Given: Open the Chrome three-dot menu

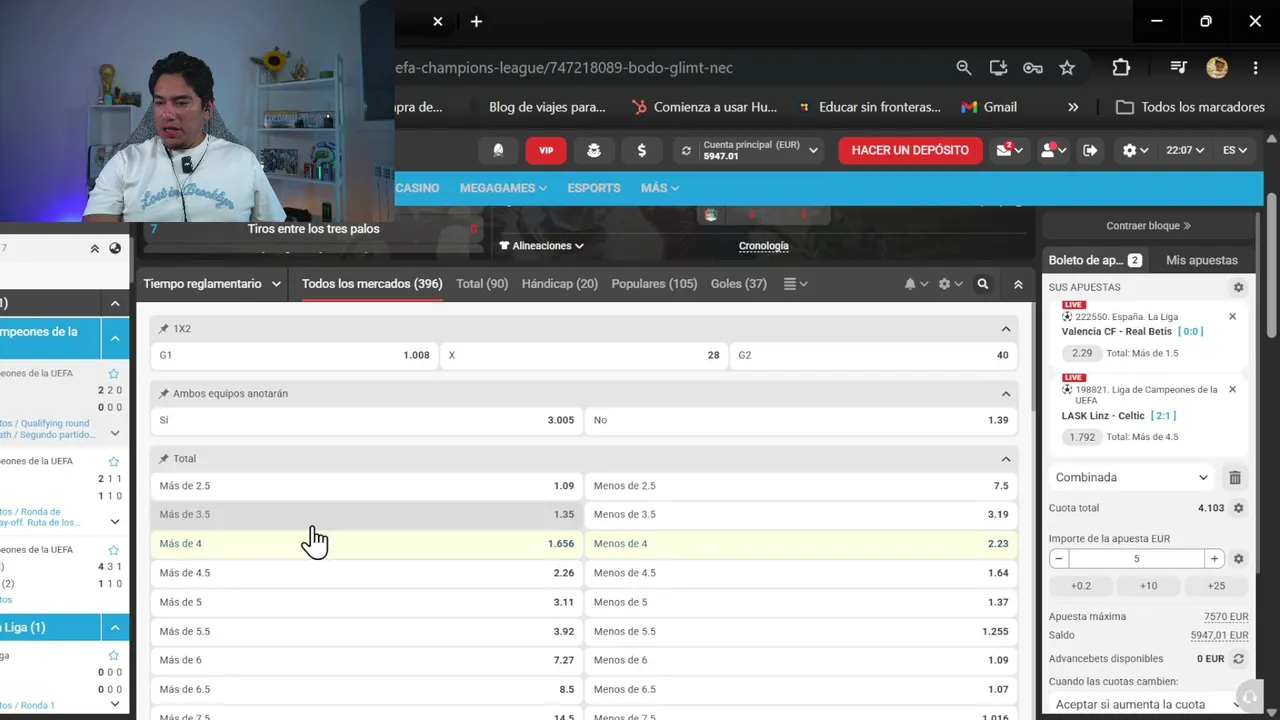Looking at the screenshot, I should click(1255, 68).
